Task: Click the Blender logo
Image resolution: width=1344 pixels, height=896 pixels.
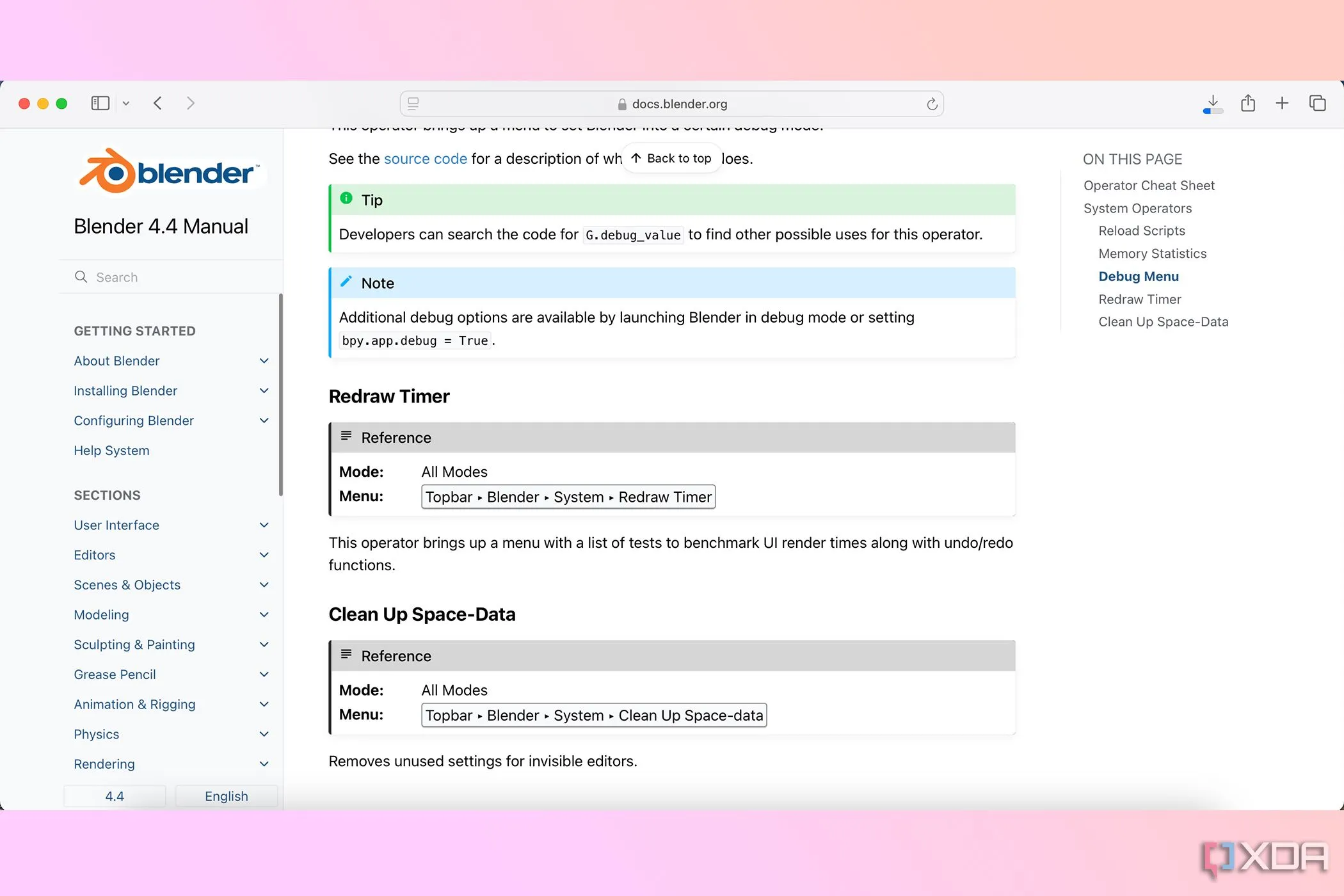Action: point(170,171)
